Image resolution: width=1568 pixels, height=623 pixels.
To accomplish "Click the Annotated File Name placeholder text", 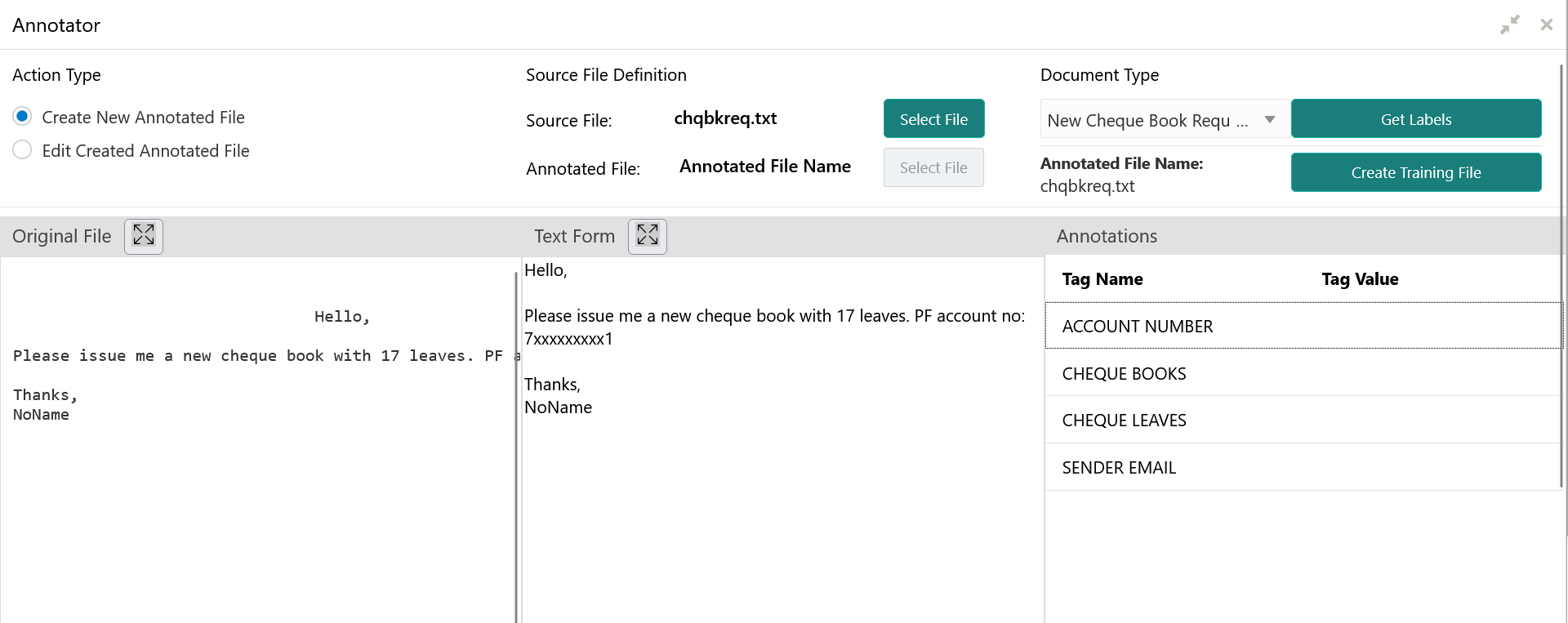I will coord(765,167).
